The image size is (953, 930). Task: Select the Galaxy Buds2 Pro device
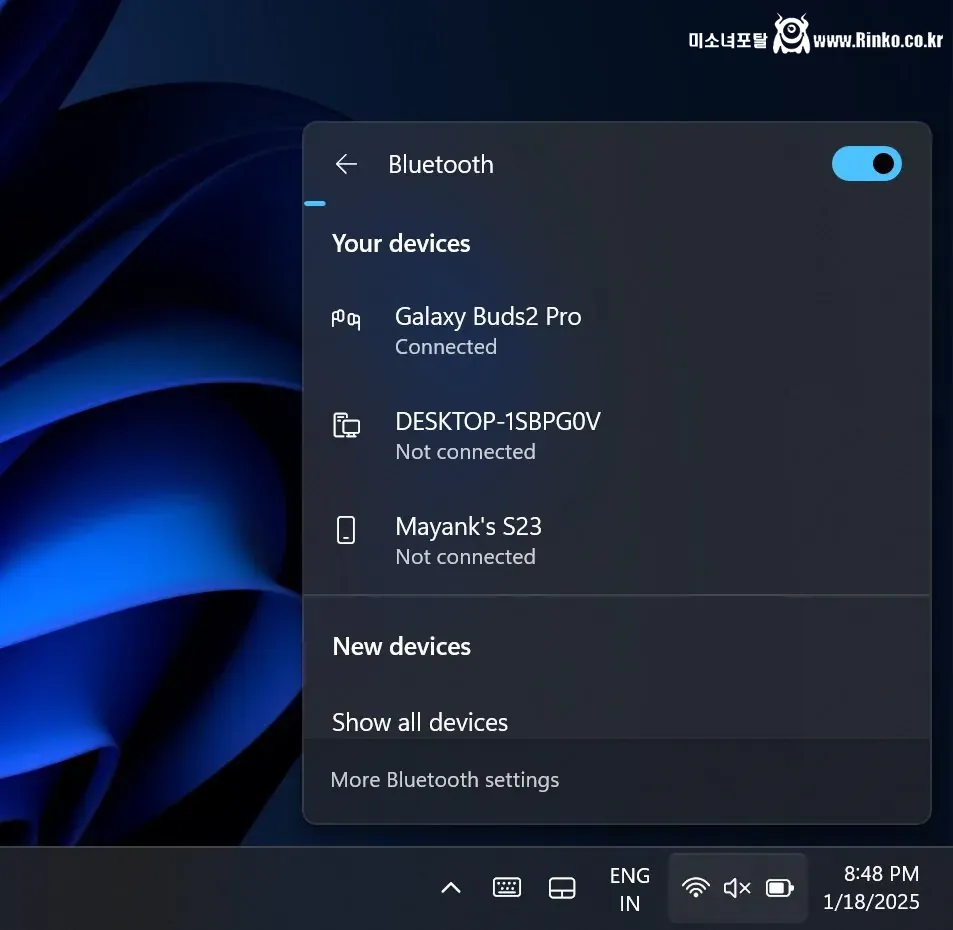[488, 330]
